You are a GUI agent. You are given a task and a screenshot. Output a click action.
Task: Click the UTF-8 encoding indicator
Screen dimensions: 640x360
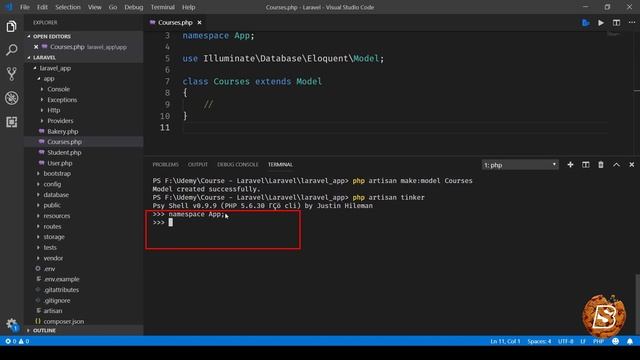coord(566,341)
